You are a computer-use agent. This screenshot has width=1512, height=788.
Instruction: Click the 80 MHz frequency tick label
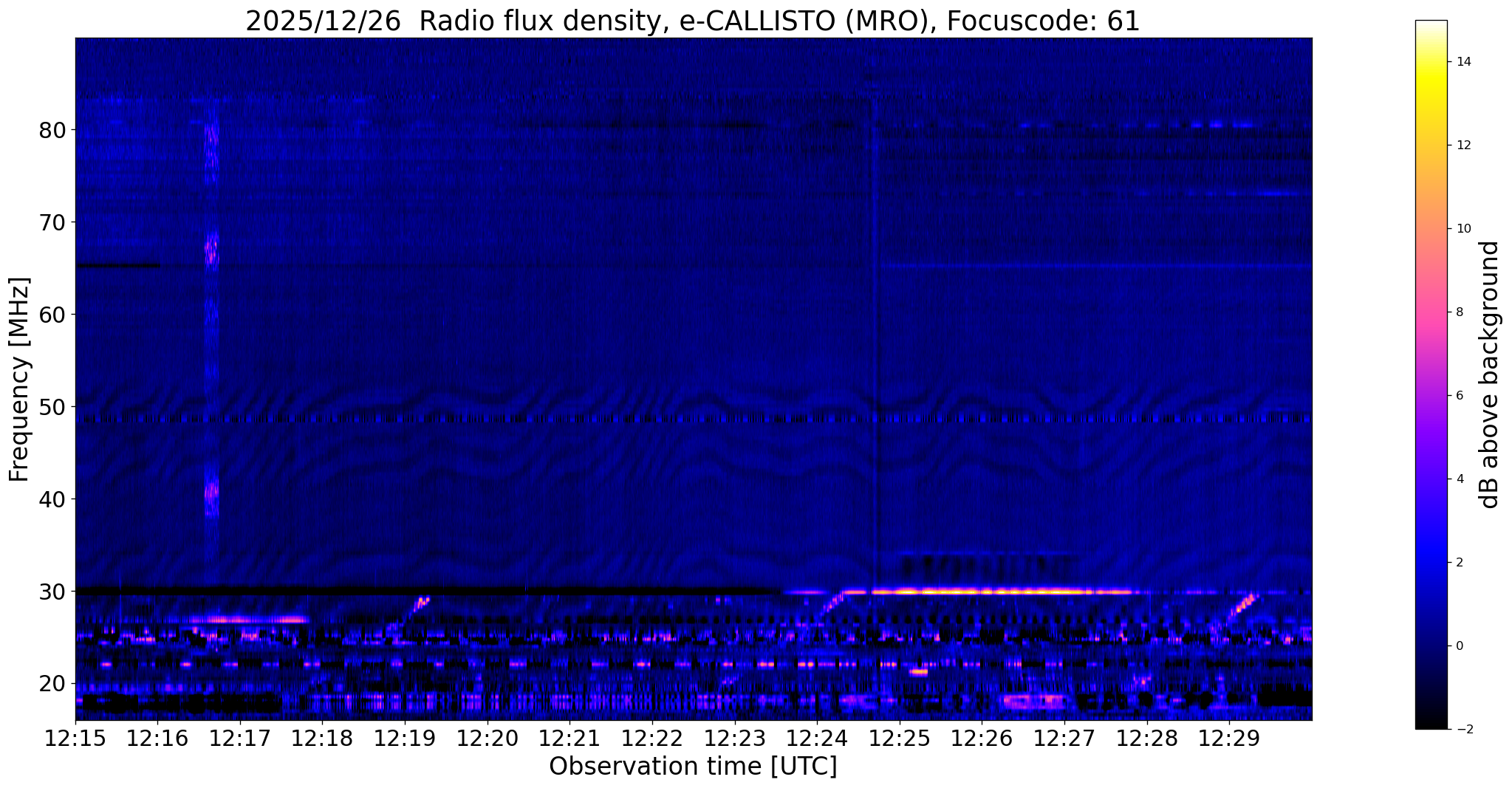click(52, 130)
